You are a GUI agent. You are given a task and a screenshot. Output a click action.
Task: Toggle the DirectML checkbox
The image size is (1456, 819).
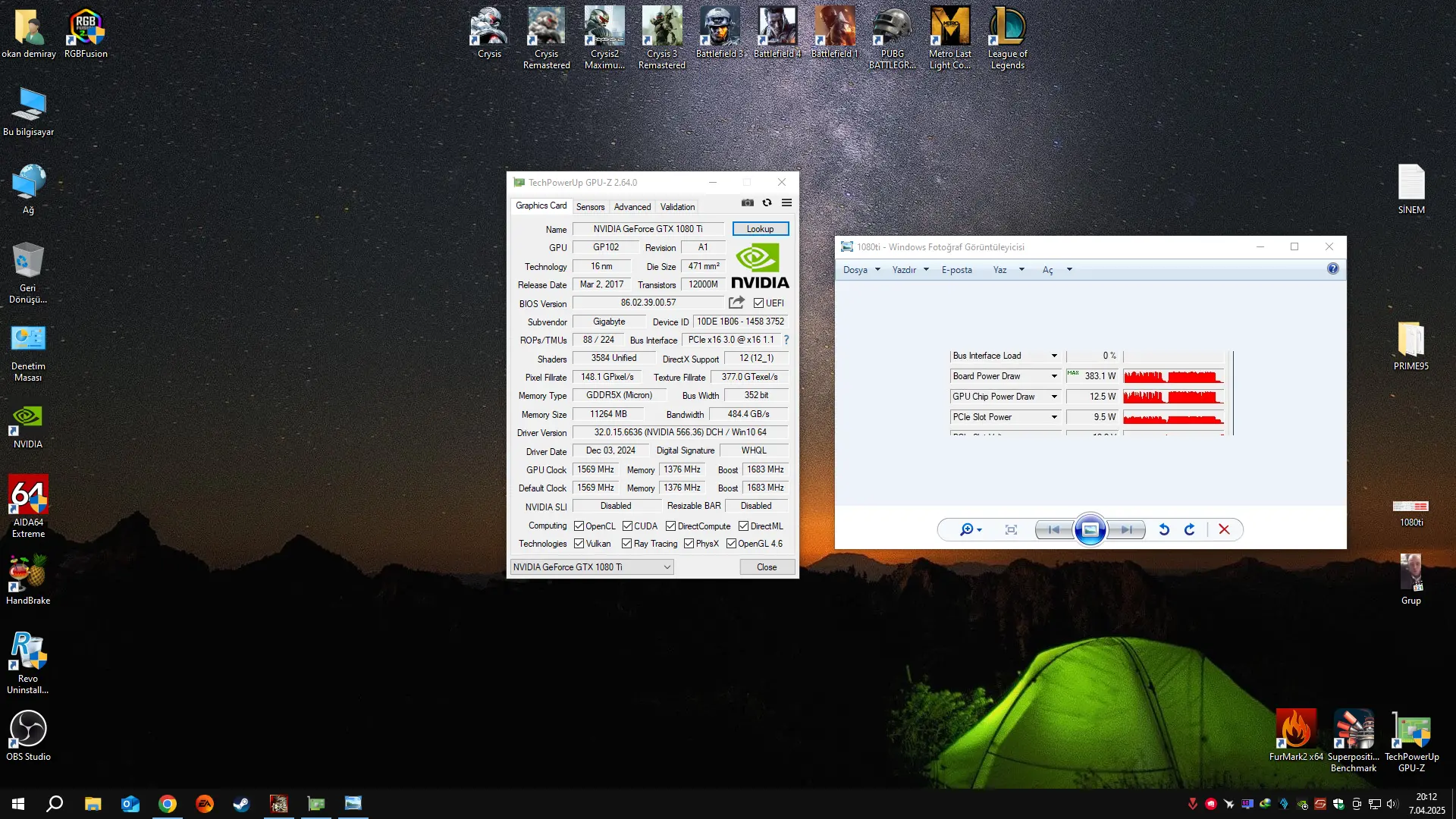(743, 526)
